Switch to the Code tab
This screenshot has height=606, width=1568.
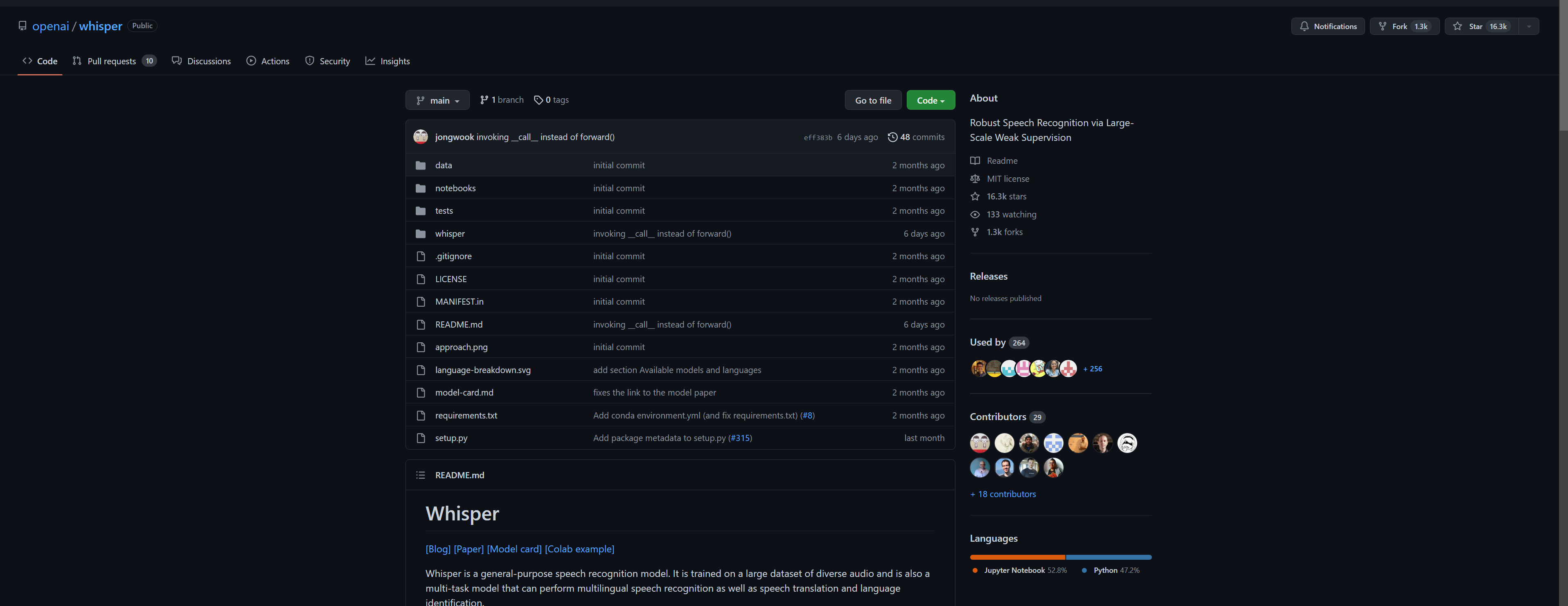pyautogui.click(x=40, y=61)
